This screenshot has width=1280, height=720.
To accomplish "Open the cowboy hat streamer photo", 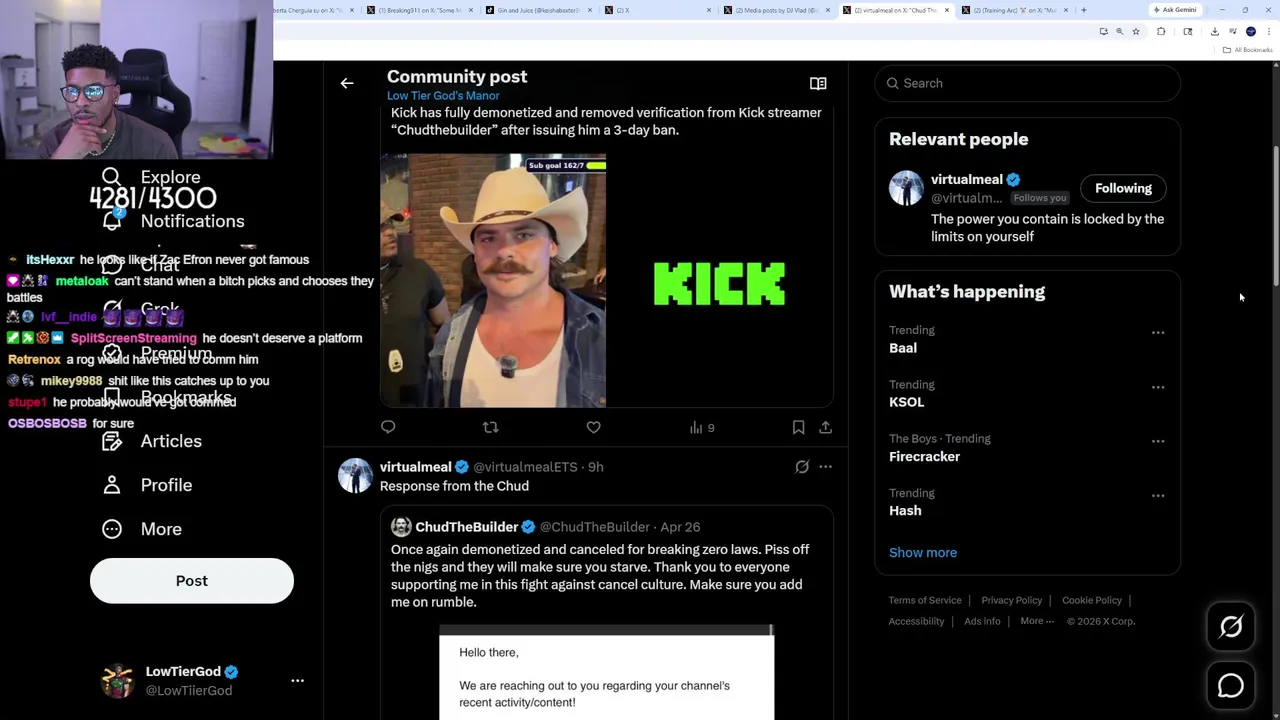I will pyautogui.click(x=493, y=281).
